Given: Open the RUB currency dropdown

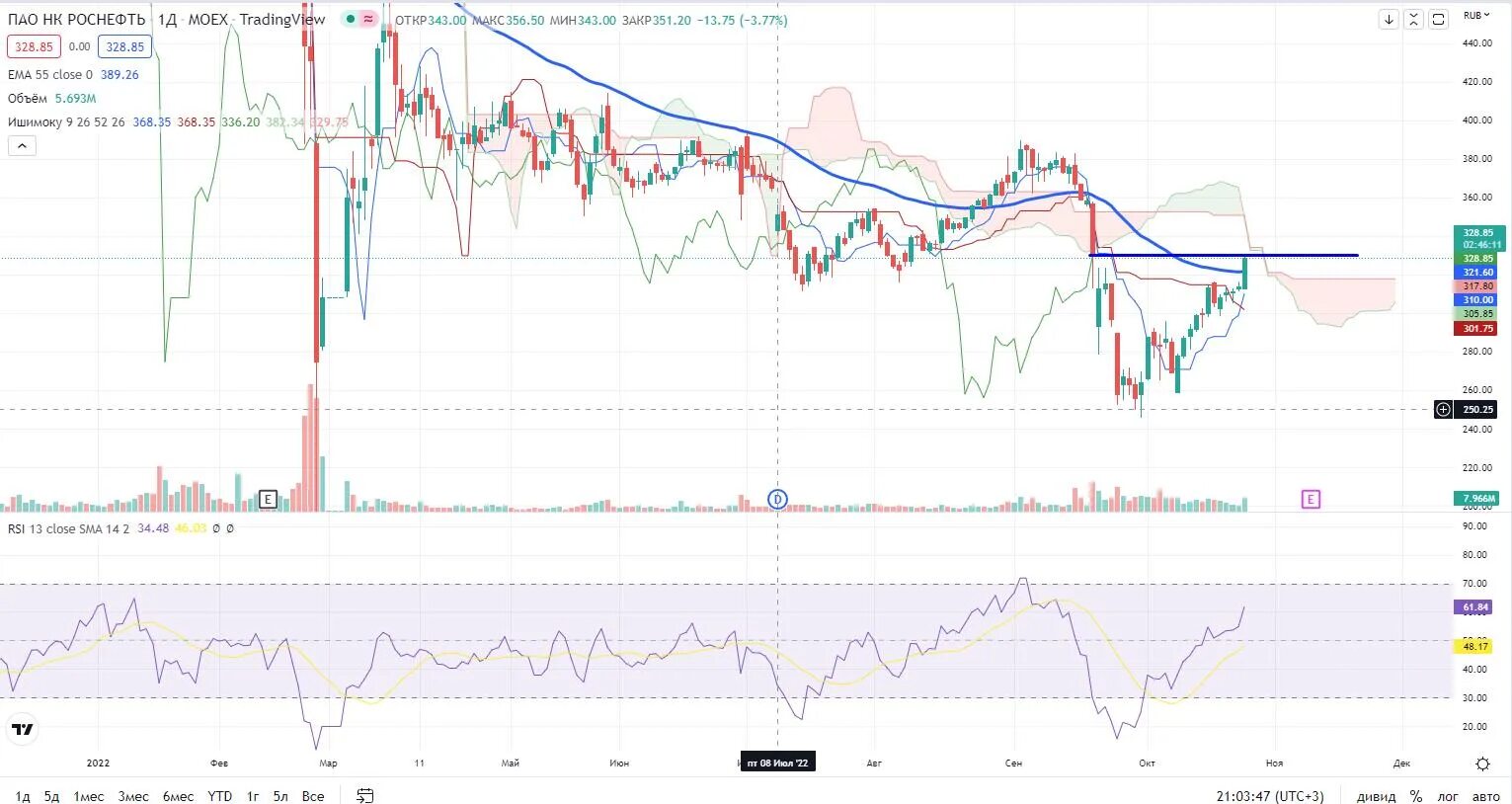Looking at the screenshot, I should tap(1476, 15).
